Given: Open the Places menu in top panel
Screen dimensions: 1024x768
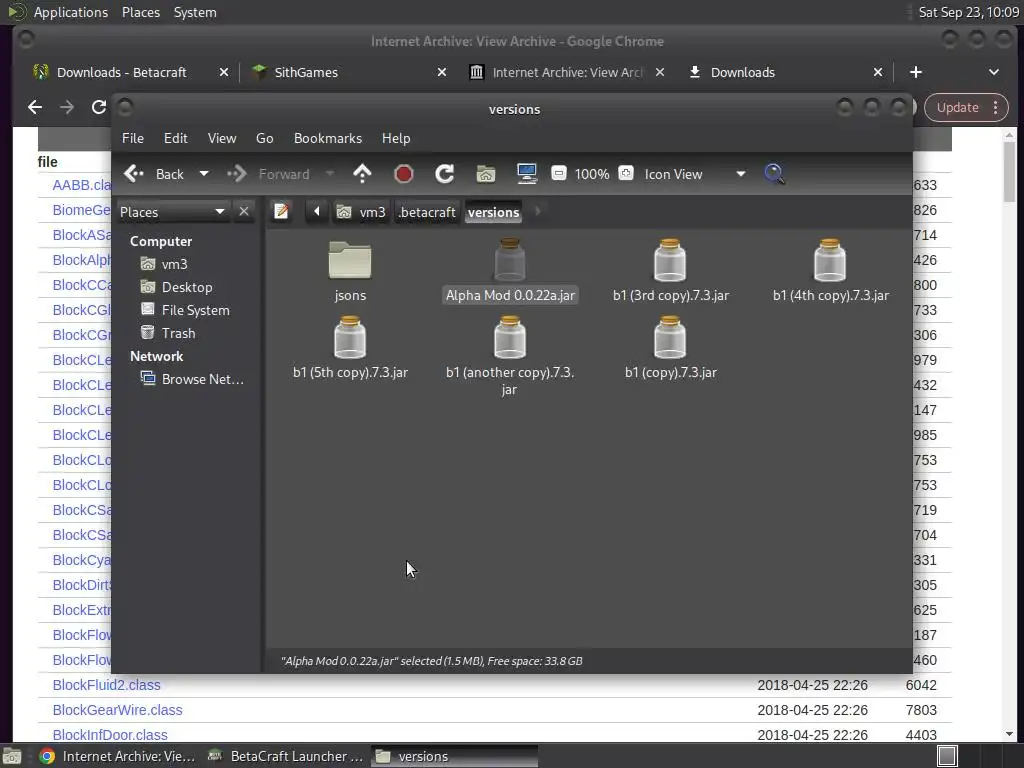Looking at the screenshot, I should (x=140, y=12).
